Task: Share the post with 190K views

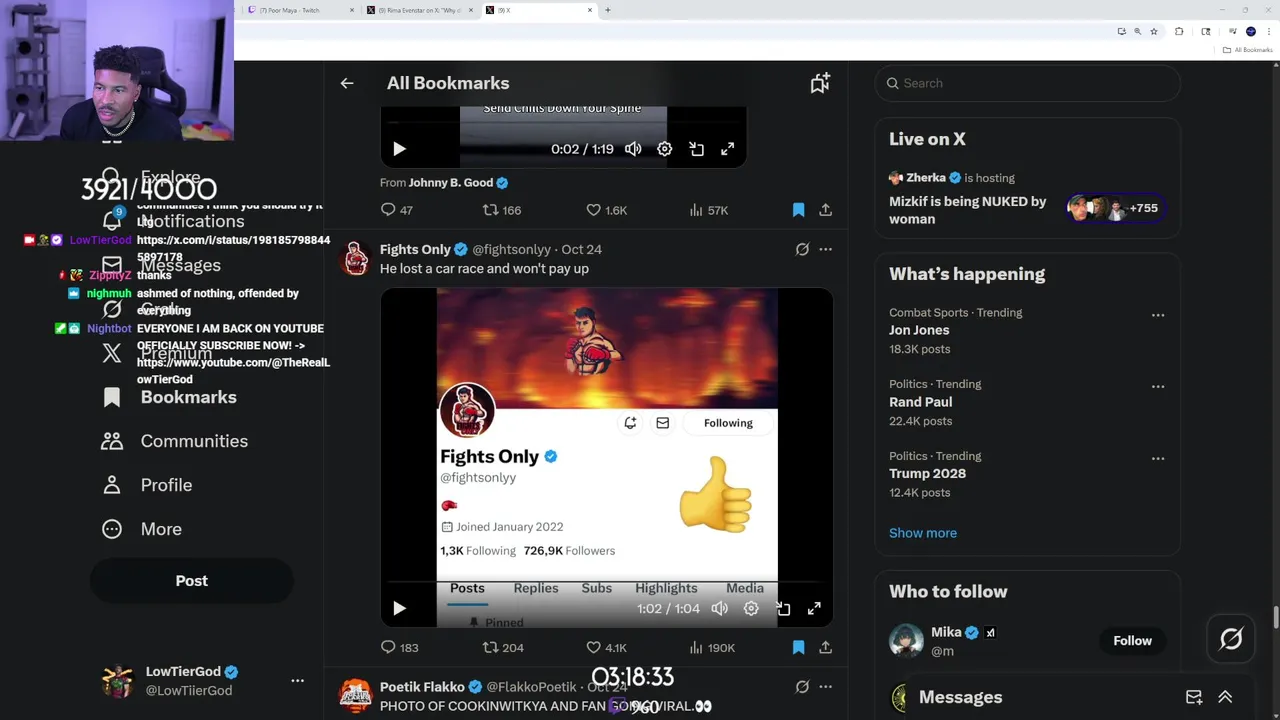Action: (x=825, y=647)
